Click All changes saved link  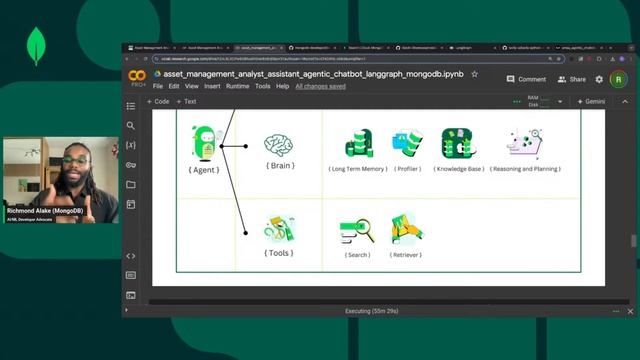tap(320, 87)
